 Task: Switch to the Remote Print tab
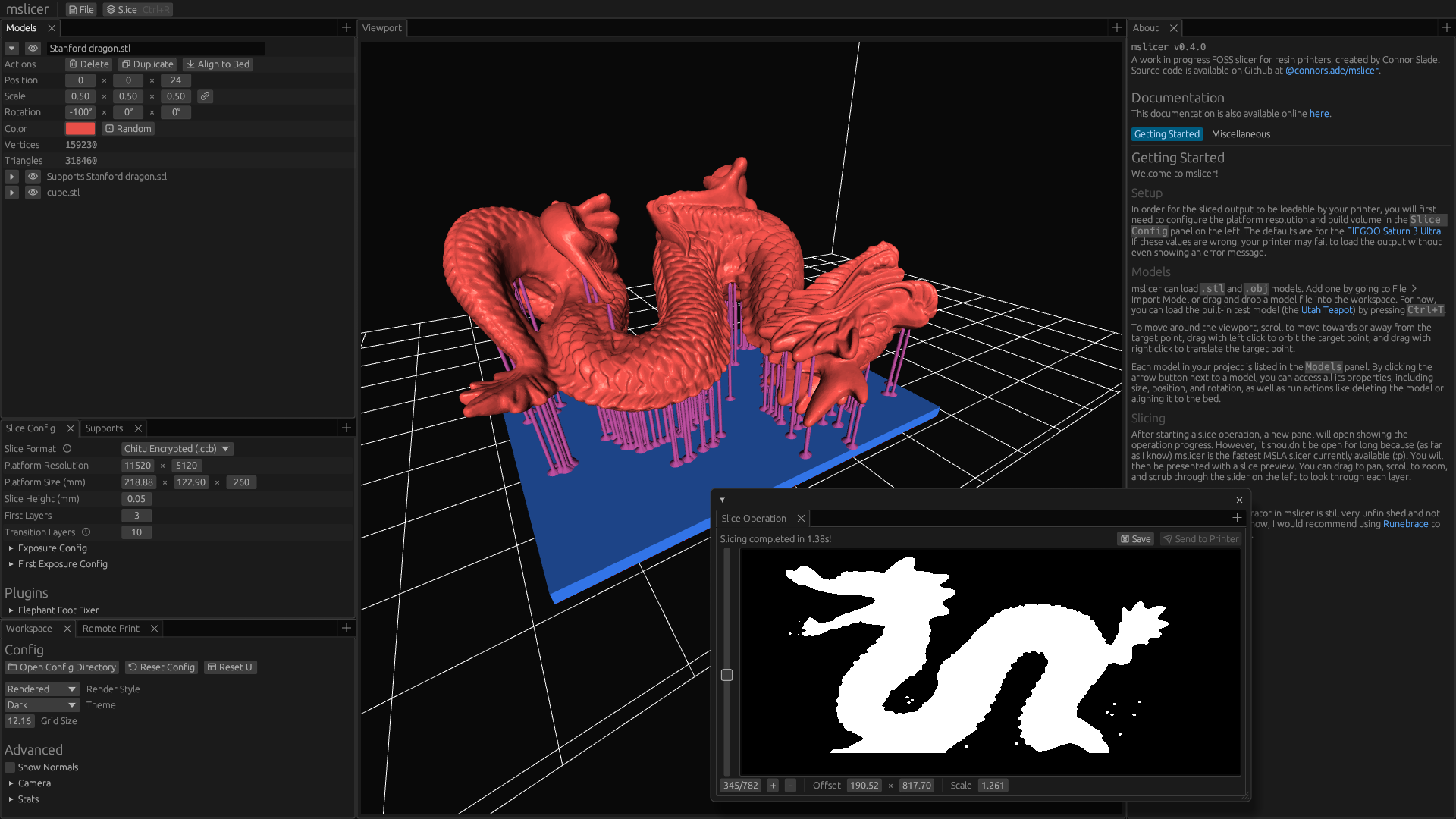point(111,629)
